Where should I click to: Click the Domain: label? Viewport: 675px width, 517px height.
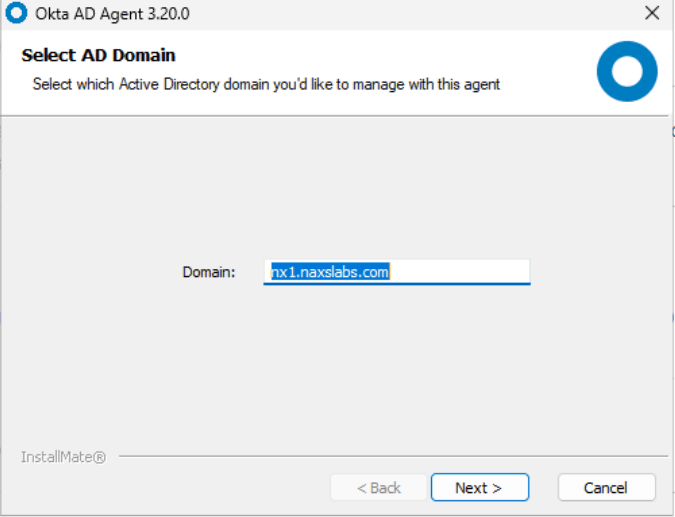[209, 272]
